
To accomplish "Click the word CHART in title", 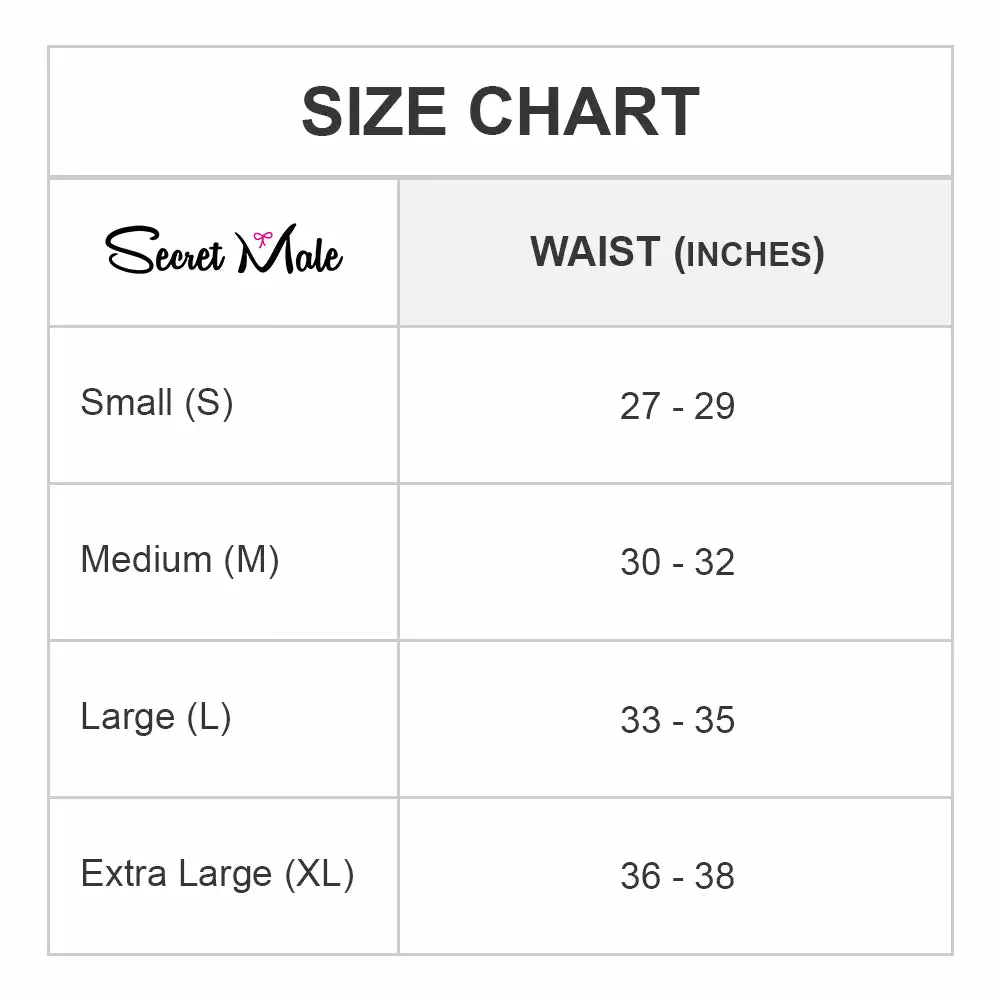I will pyautogui.click(x=583, y=112).
